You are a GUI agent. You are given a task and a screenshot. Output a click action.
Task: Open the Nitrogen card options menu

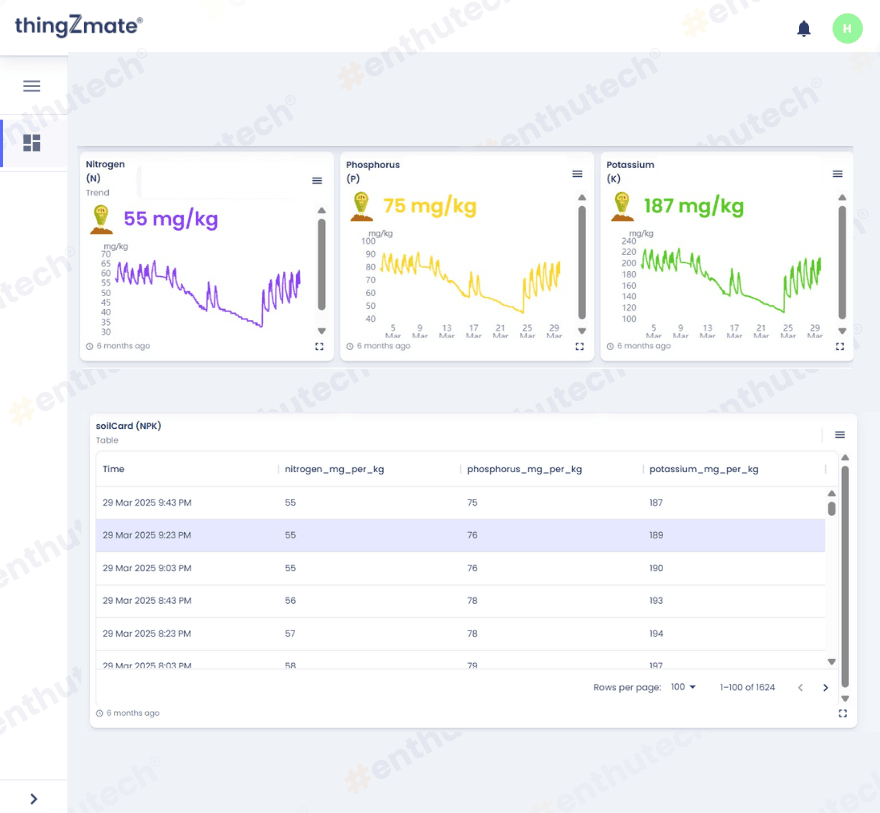(x=317, y=181)
